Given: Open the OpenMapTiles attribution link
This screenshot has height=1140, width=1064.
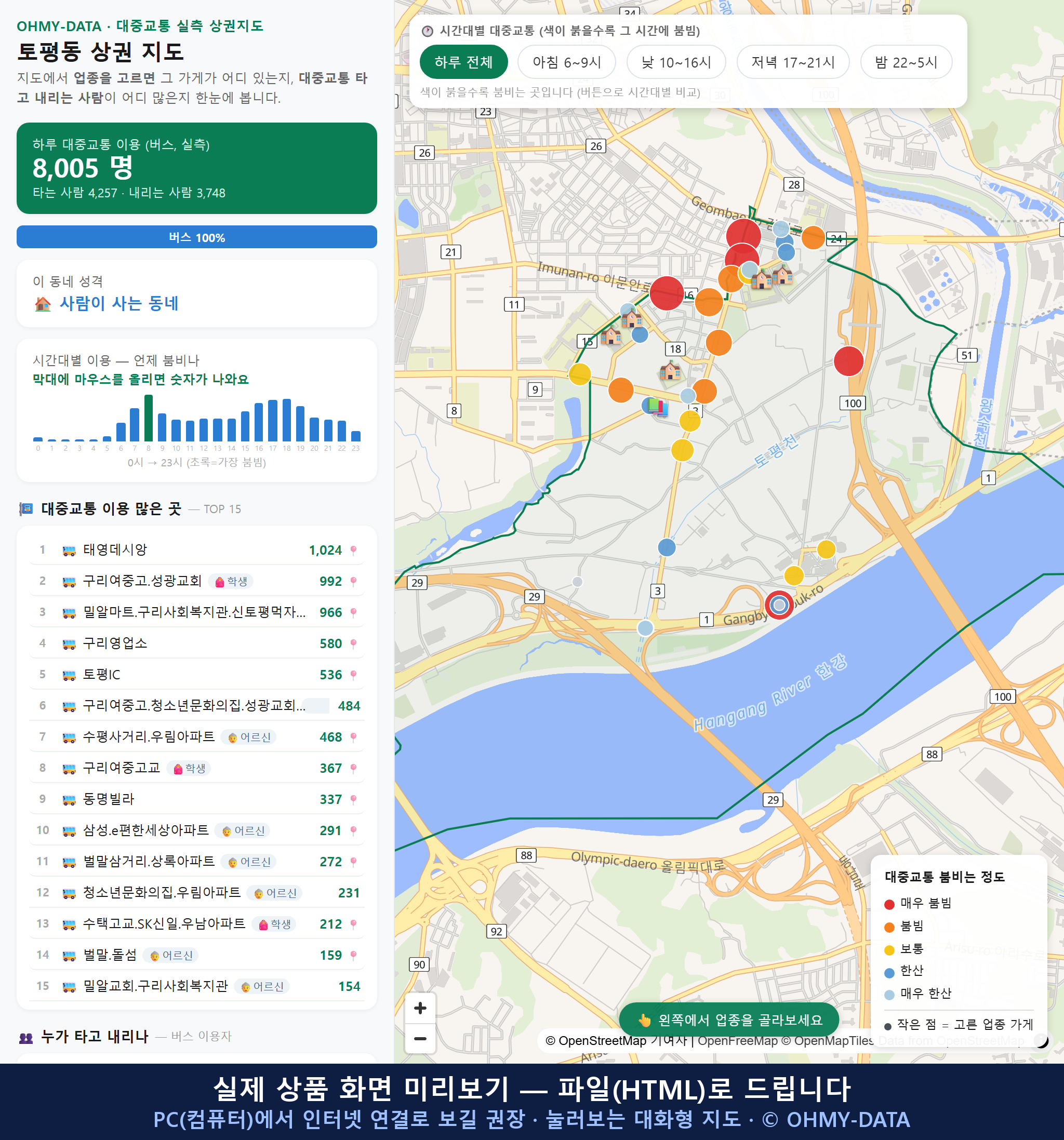Looking at the screenshot, I should [828, 1041].
